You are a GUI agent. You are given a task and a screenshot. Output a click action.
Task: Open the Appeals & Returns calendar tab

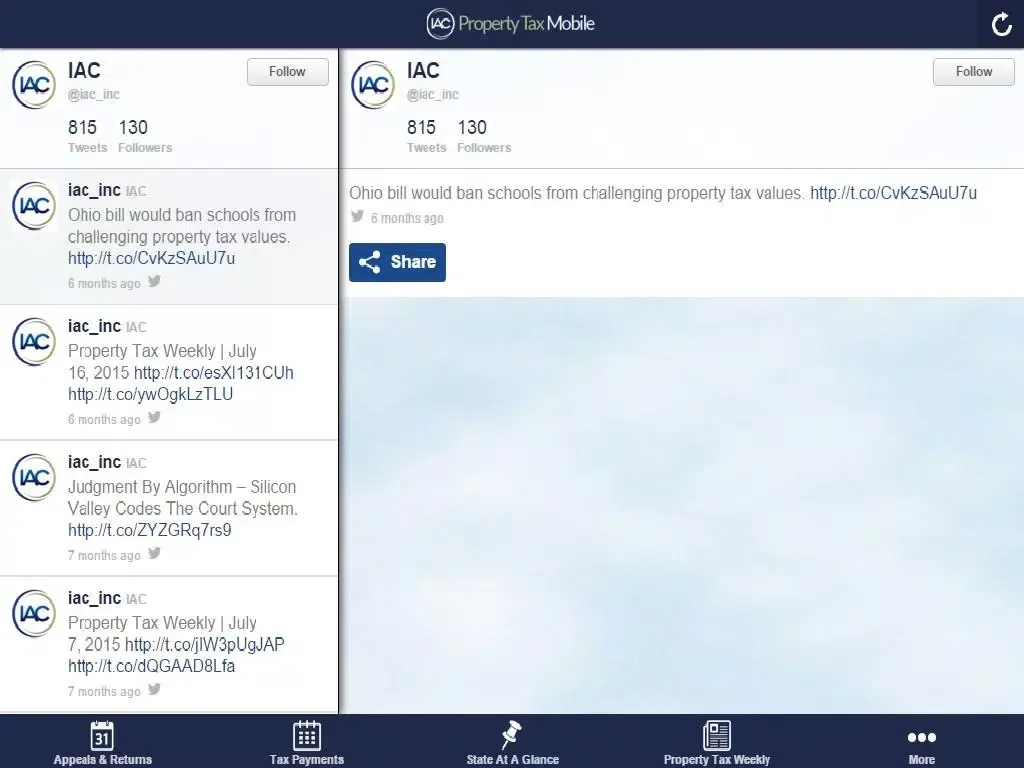[x=103, y=743]
